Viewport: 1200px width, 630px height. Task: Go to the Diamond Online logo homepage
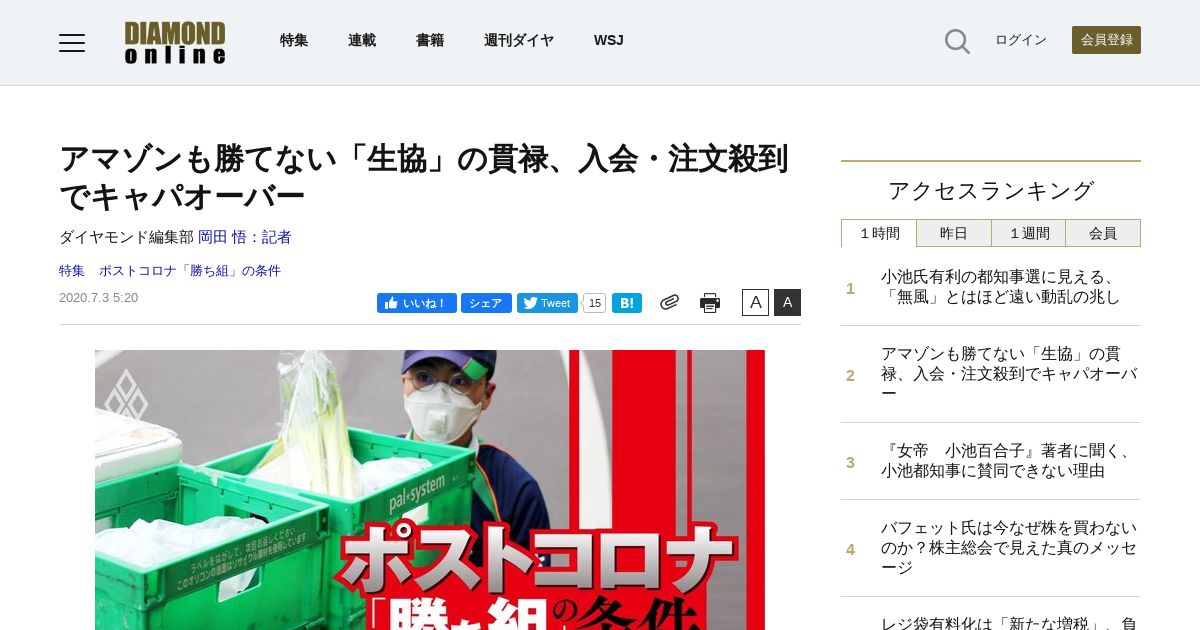click(x=175, y=42)
